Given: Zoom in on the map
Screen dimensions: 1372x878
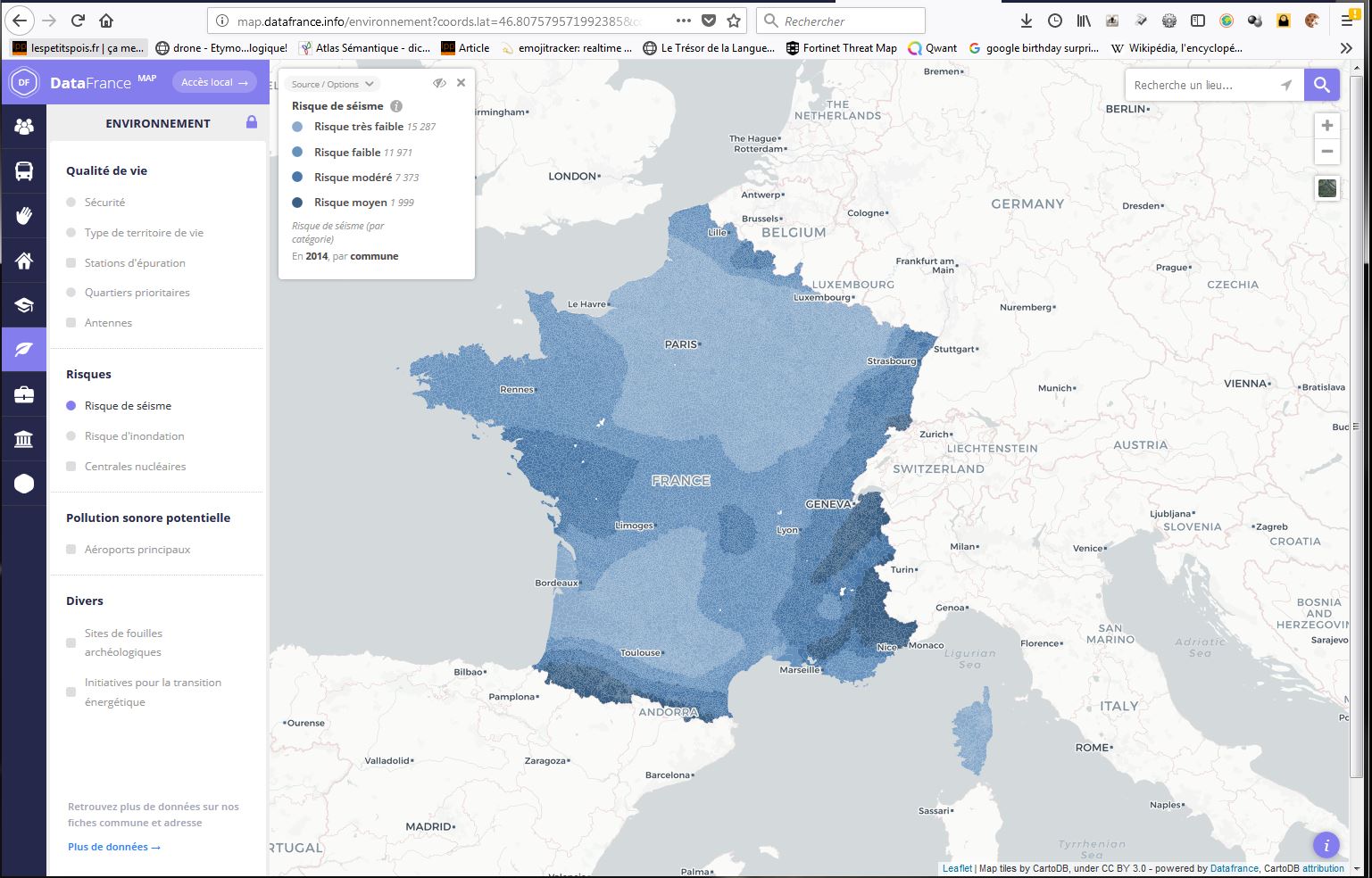Looking at the screenshot, I should (x=1326, y=126).
